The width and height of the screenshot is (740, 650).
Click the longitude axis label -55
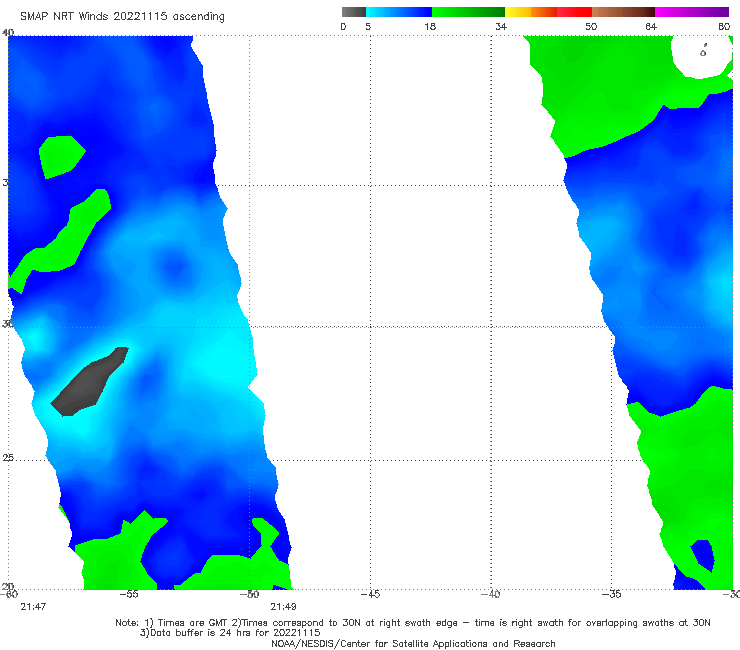pos(129,594)
